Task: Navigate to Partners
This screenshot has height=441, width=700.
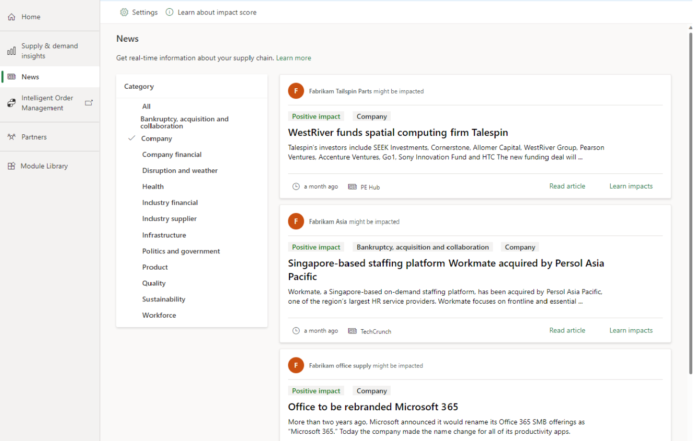Action: 34,137
